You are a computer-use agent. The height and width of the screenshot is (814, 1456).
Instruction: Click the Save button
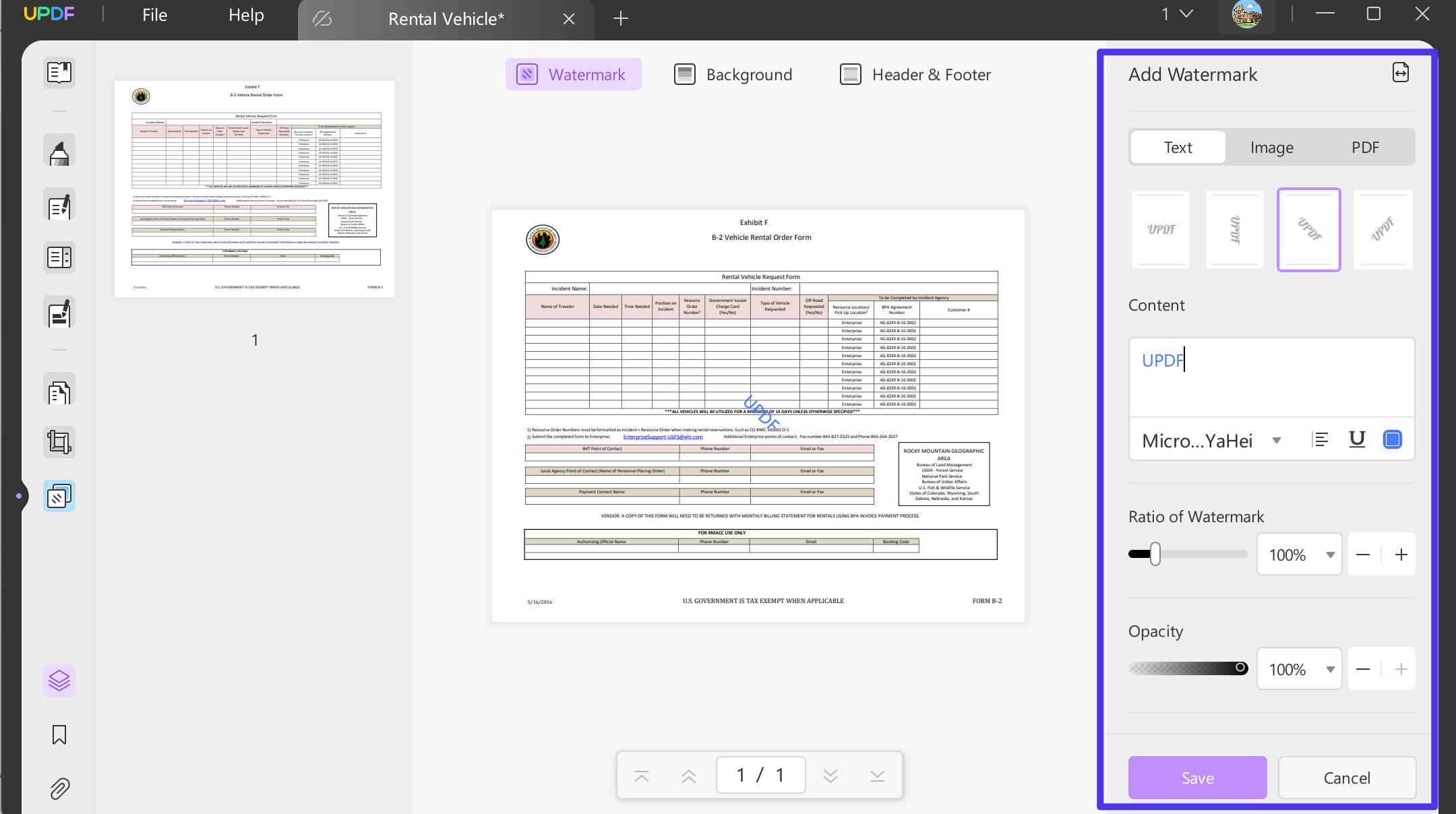click(x=1197, y=778)
